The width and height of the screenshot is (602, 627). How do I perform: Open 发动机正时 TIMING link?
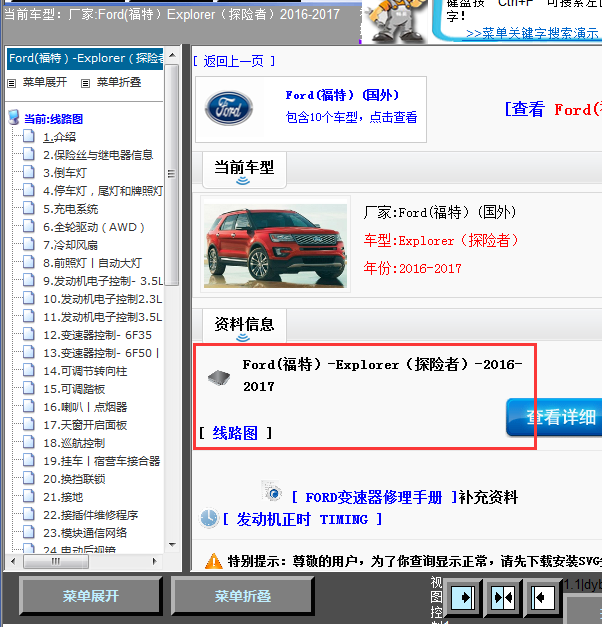click(302, 519)
